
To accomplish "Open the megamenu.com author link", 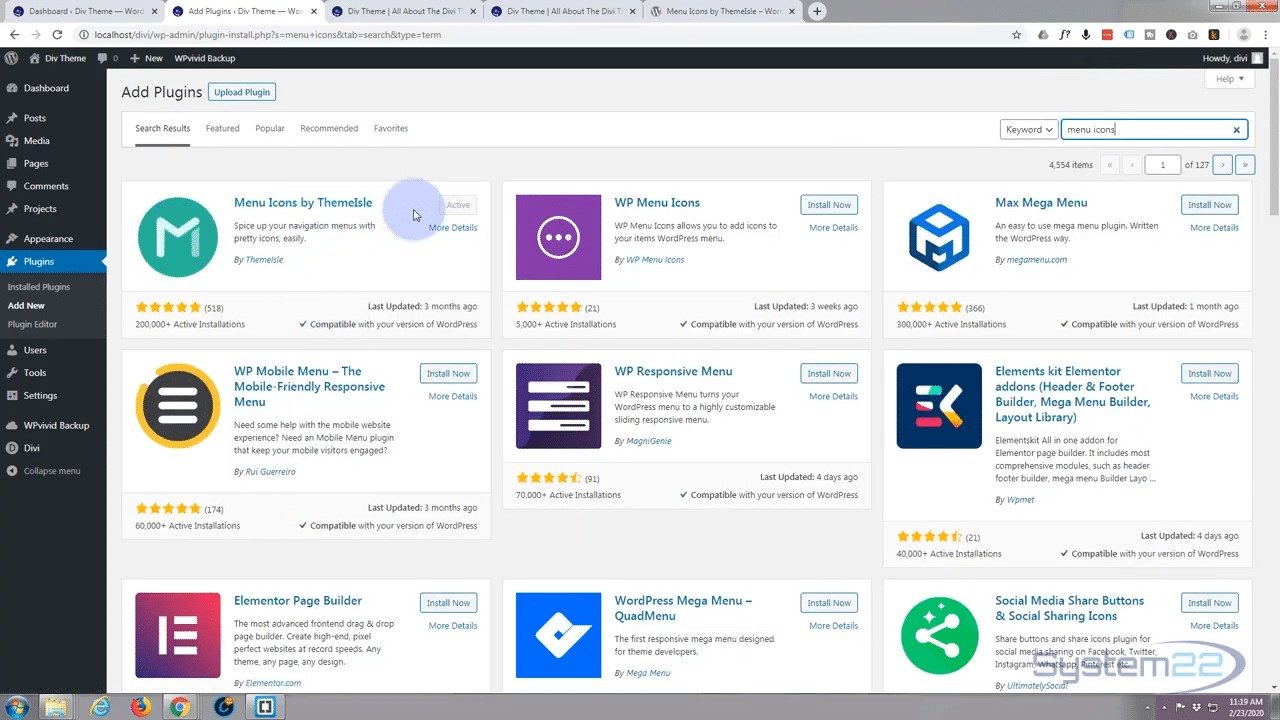I will pos(1037,260).
